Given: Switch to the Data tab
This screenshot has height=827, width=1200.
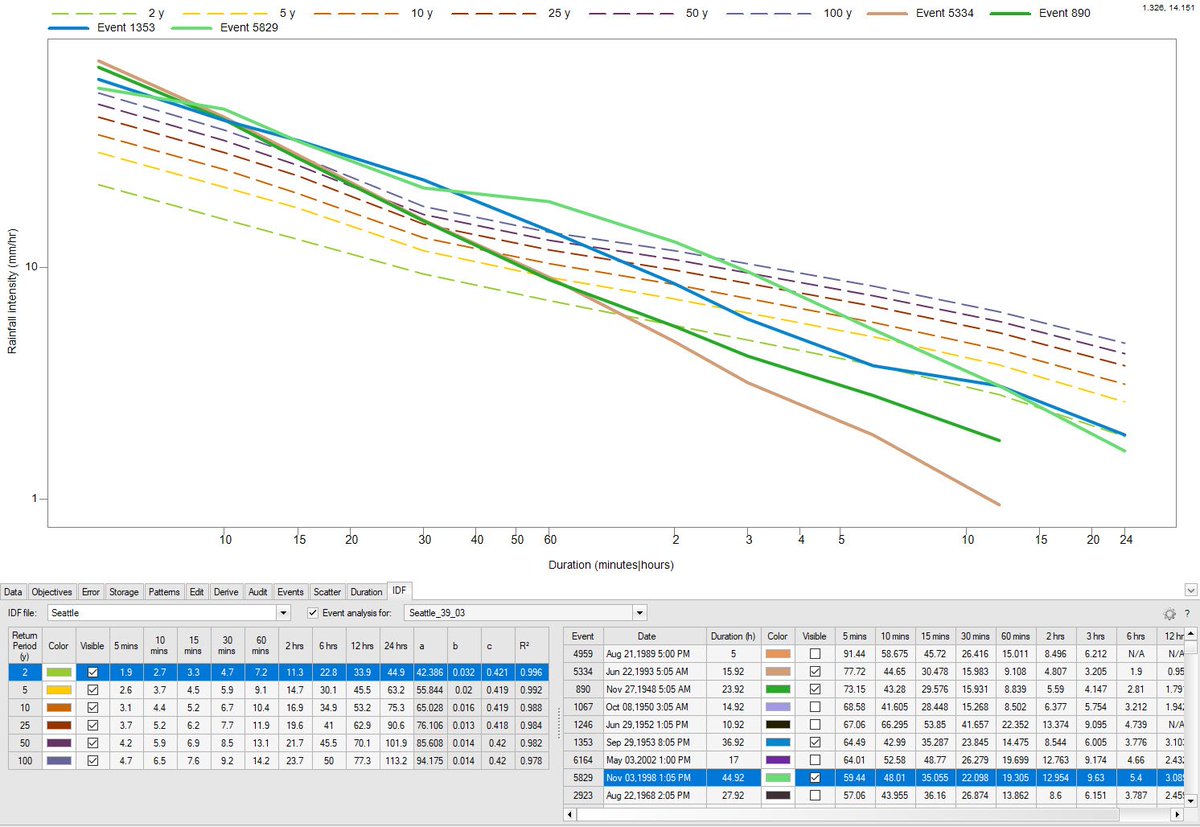Looking at the screenshot, I should pos(13,592).
